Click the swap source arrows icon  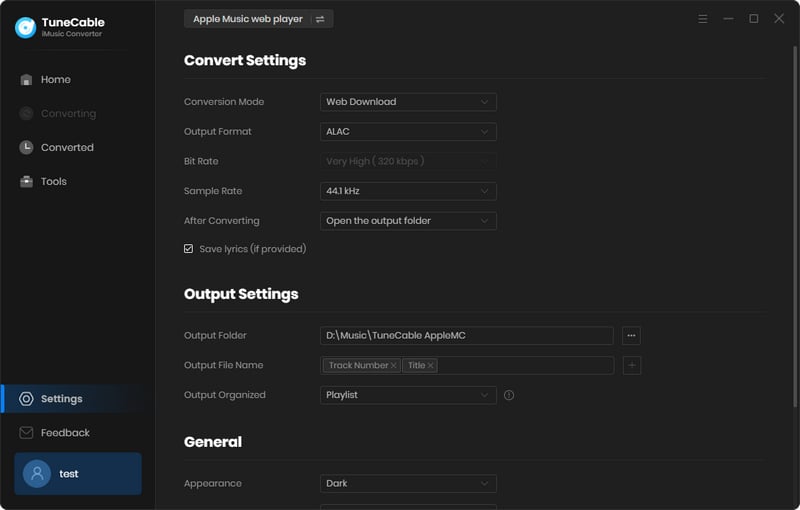320,19
